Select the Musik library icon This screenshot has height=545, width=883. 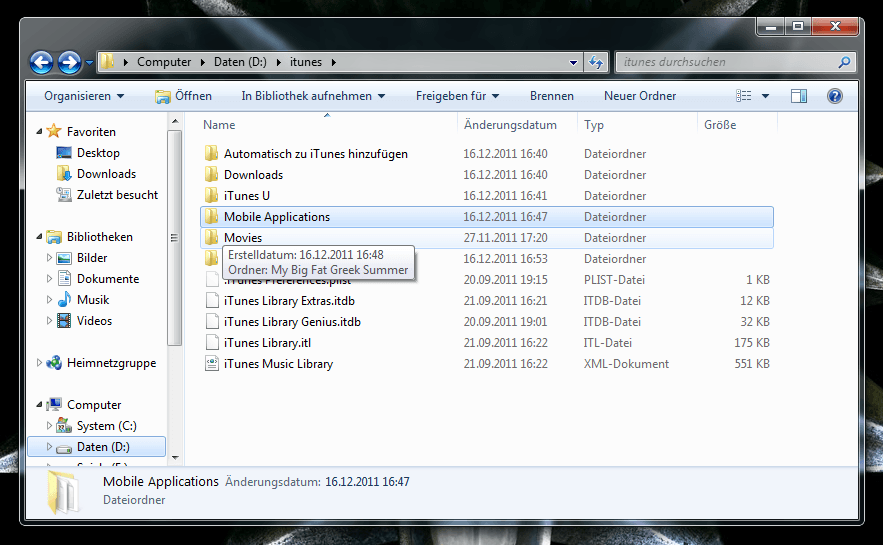pyautogui.click(x=64, y=300)
